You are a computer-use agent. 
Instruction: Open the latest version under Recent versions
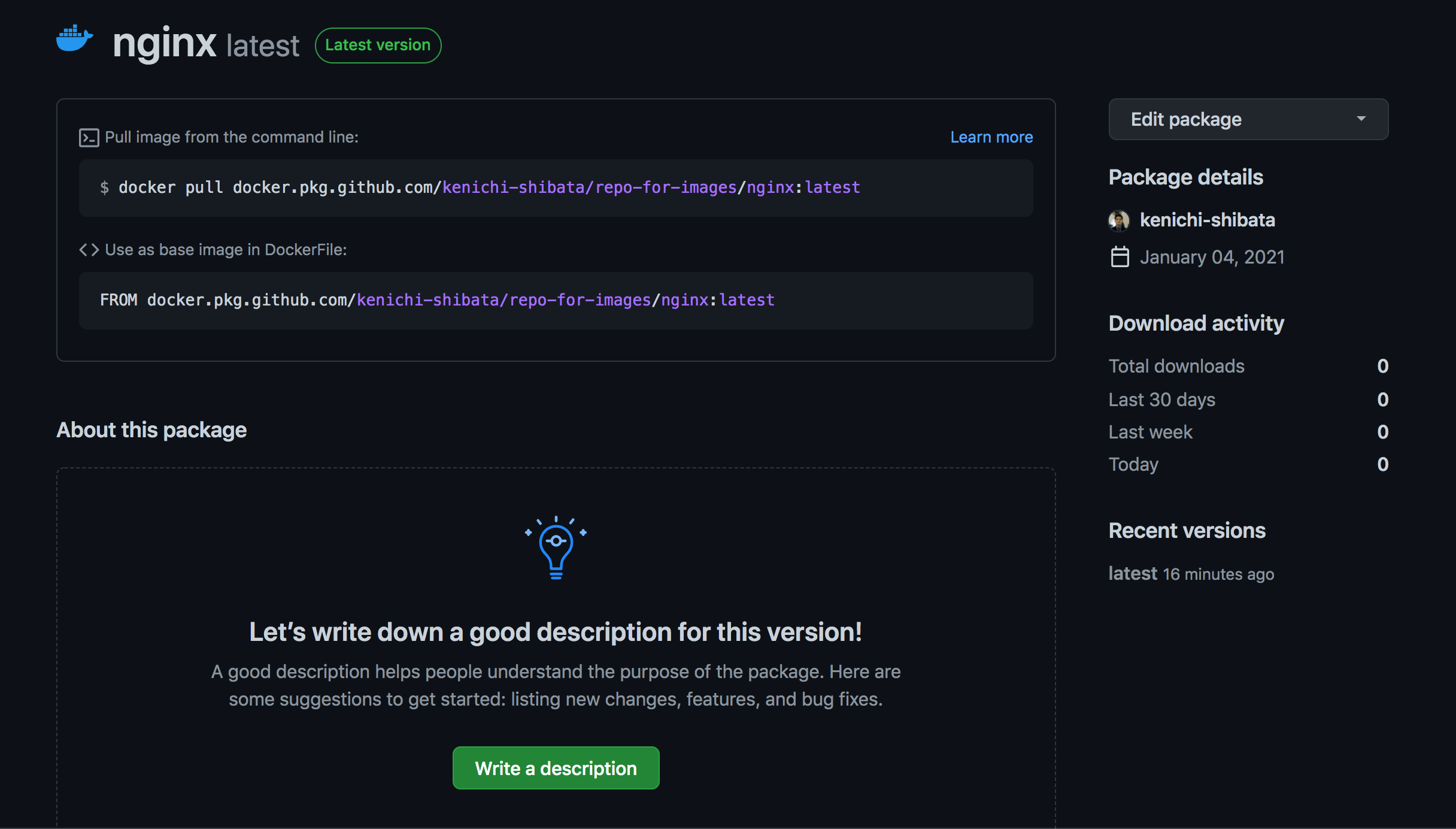pyautogui.click(x=1133, y=573)
